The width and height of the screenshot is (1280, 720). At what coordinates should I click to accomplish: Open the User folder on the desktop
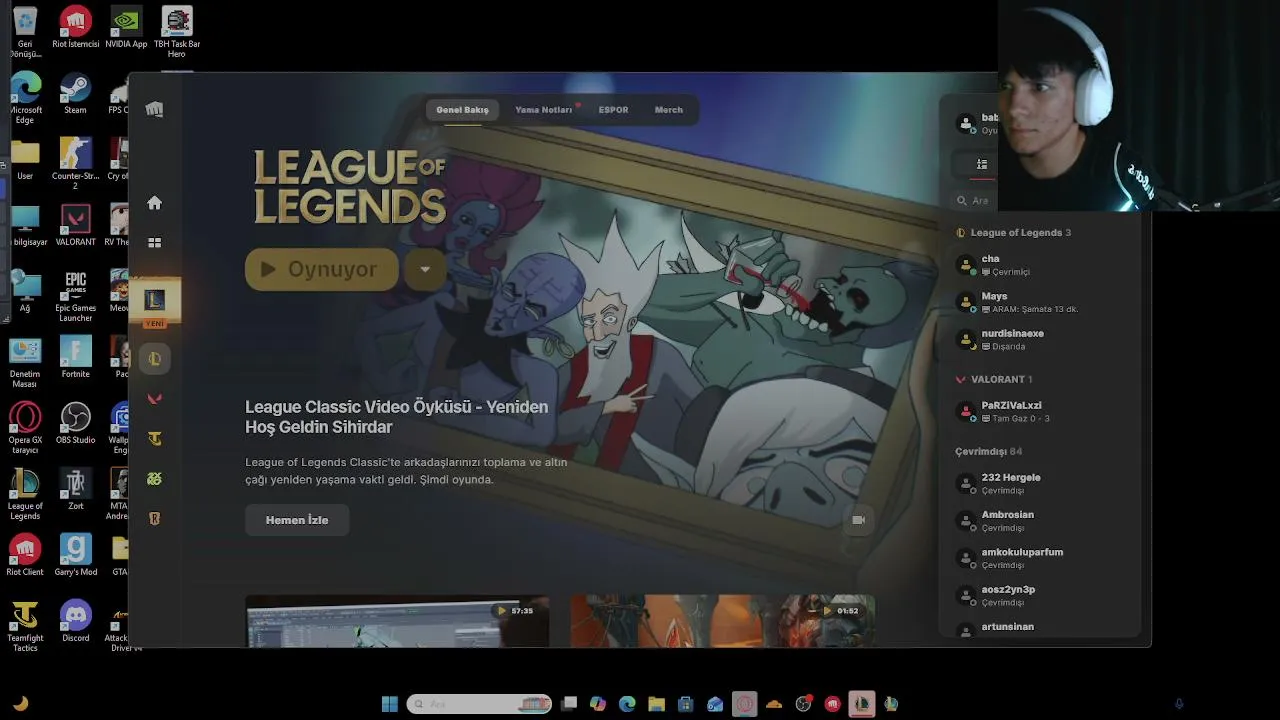point(25,160)
